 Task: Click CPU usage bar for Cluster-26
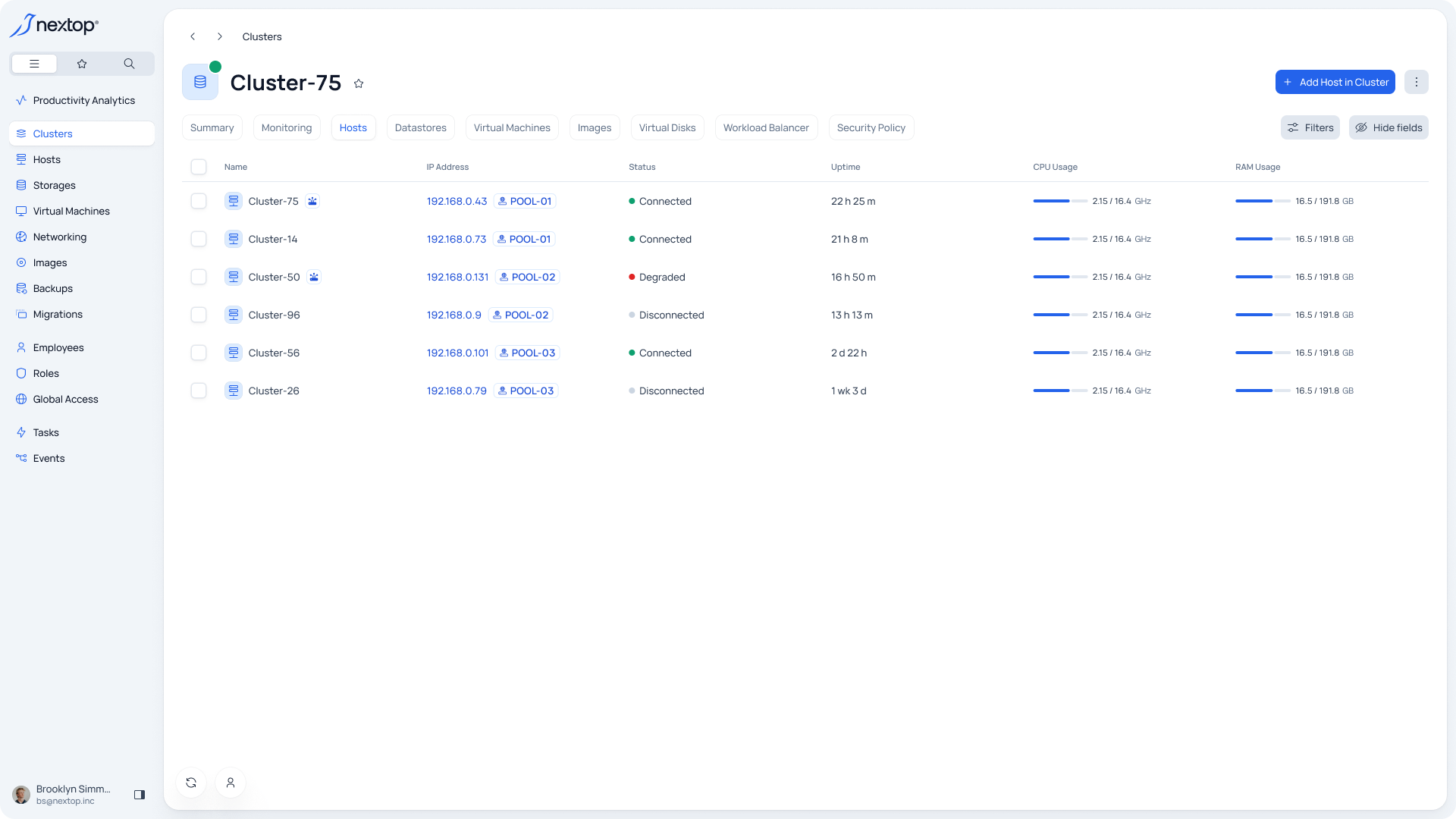pos(1060,391)
